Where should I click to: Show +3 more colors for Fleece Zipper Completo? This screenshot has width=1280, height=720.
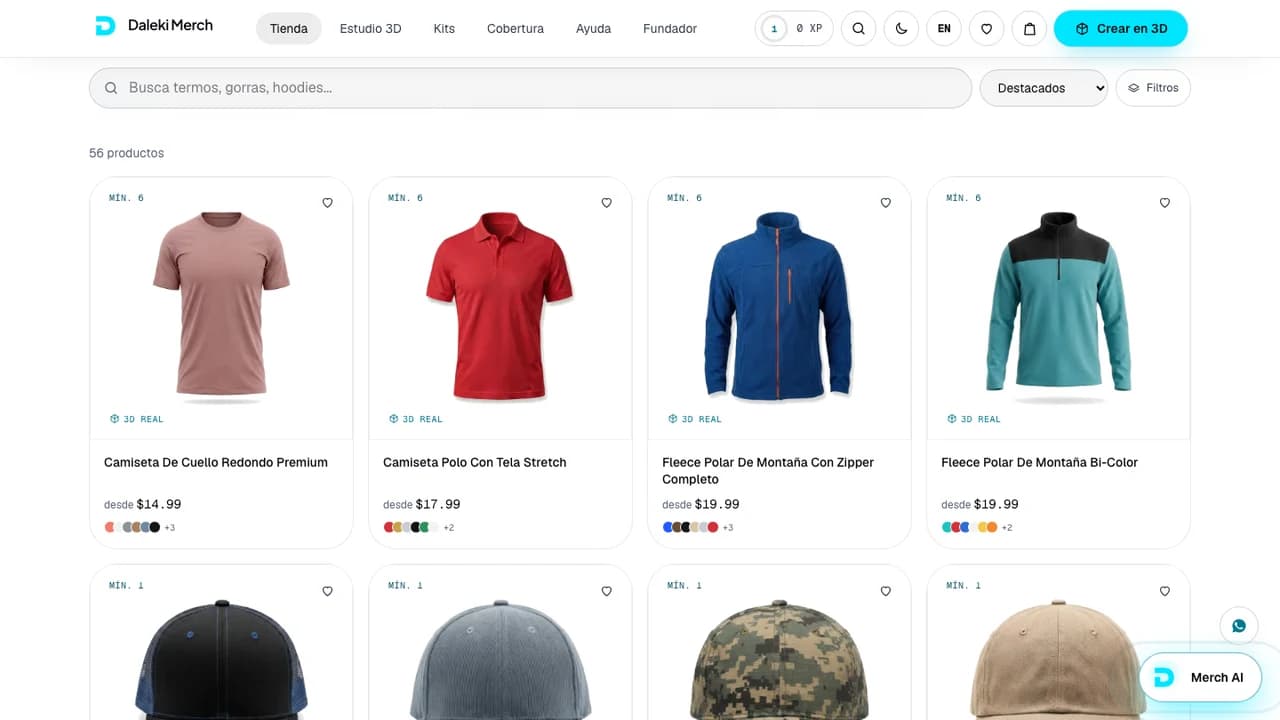(x=728, y=528)
